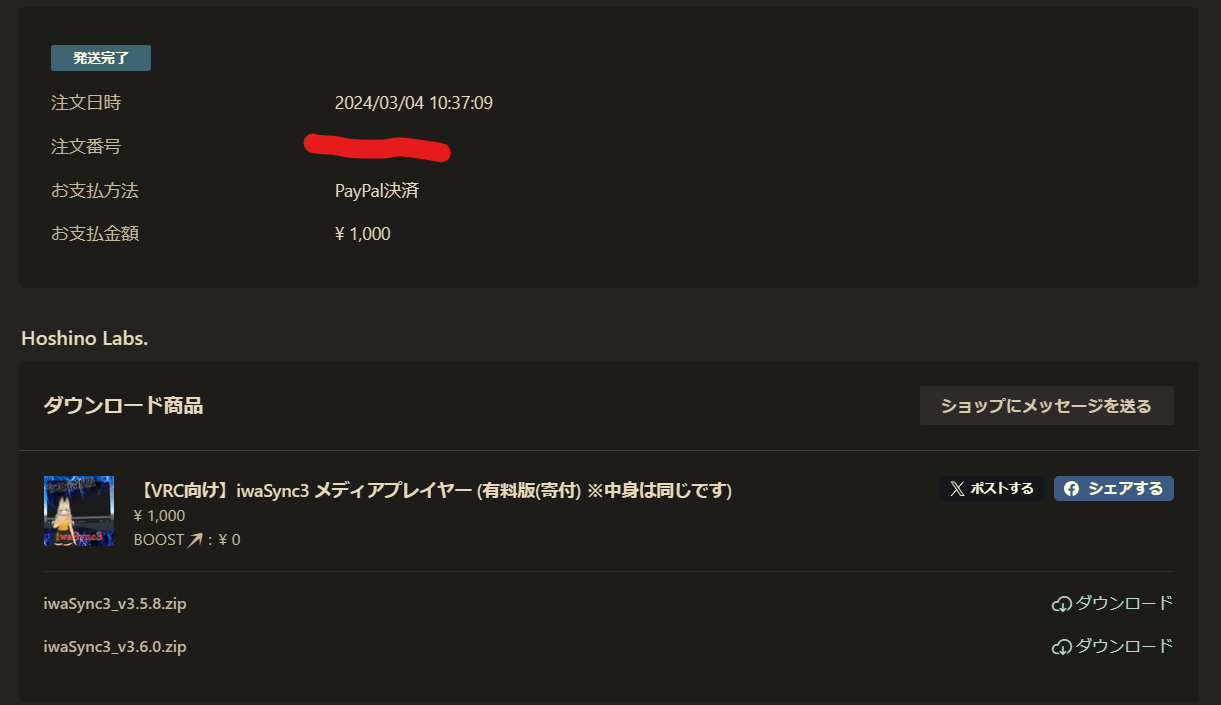Click the BOOST arrow icon
This screenshot has height=705, width=1221.
coord(195,540)
